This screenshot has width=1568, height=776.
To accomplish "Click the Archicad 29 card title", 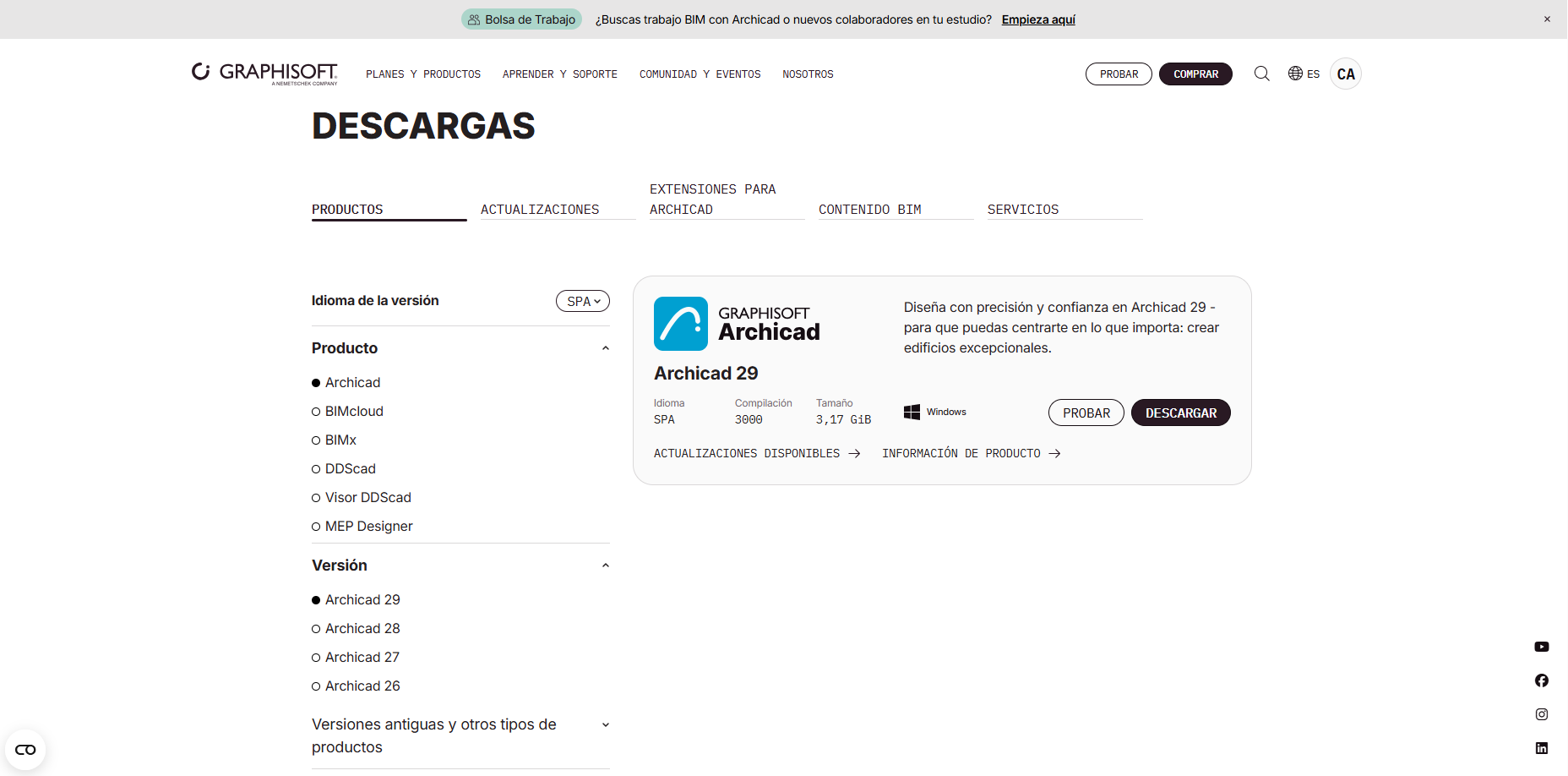I will pos(706,374).
